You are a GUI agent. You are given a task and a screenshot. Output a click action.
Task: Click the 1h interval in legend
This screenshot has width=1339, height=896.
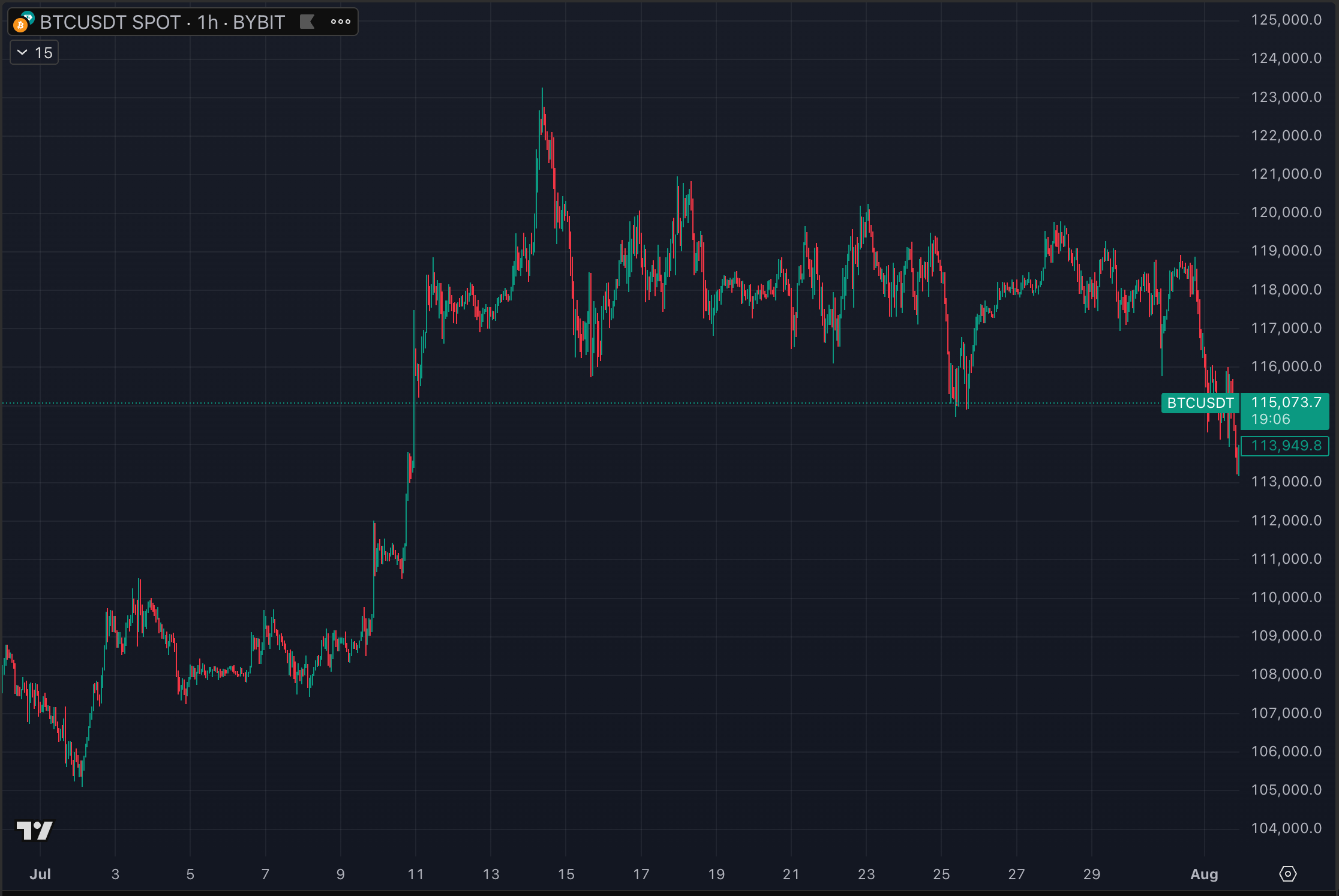208,22
